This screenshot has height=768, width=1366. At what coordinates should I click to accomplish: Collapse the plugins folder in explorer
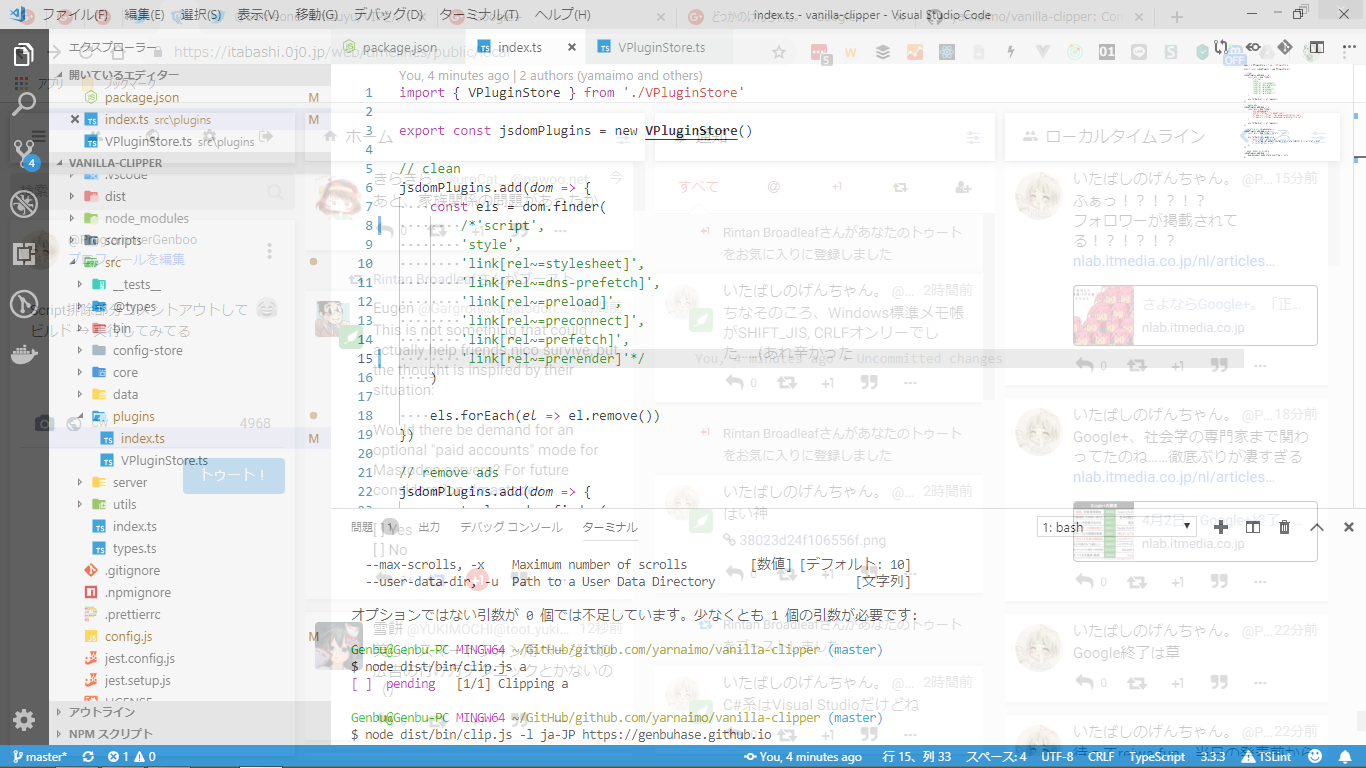click(x=133, y=416)
